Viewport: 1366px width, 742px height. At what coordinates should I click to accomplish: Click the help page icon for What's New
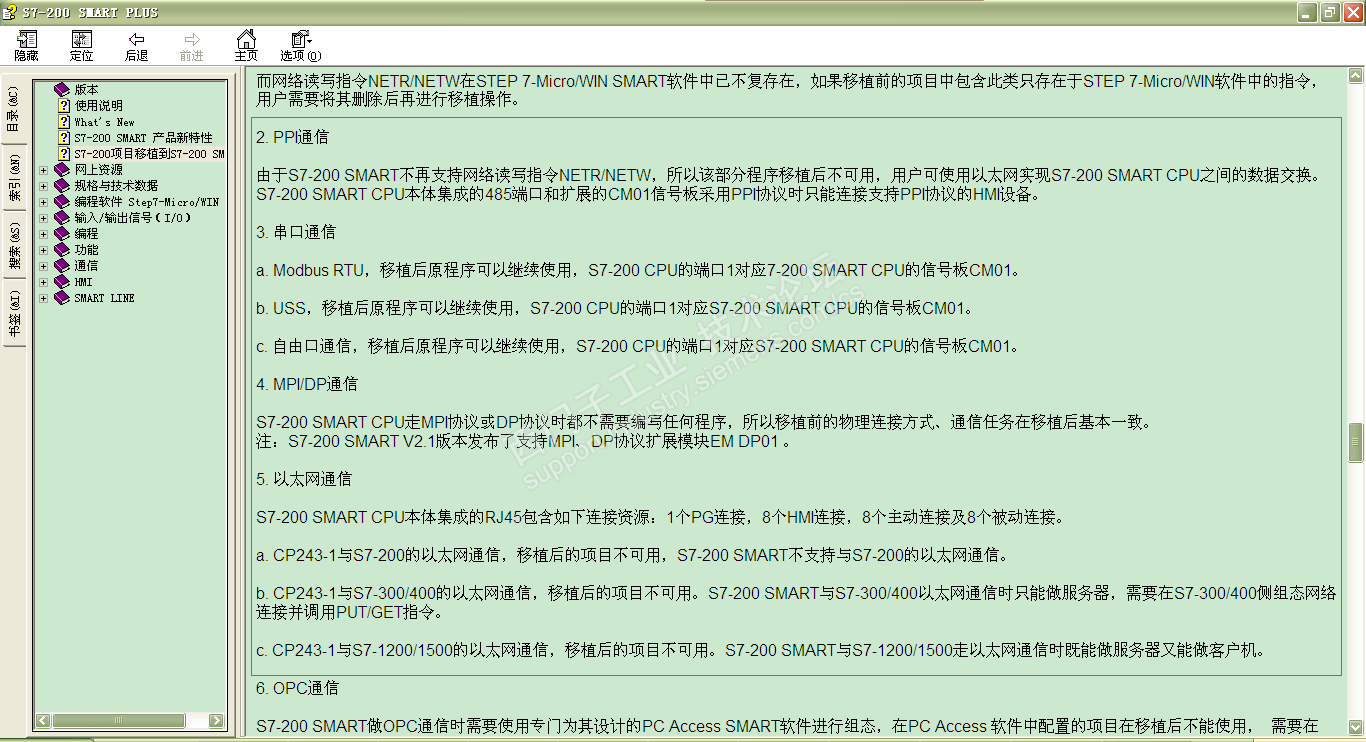click(x=63, y=121)
